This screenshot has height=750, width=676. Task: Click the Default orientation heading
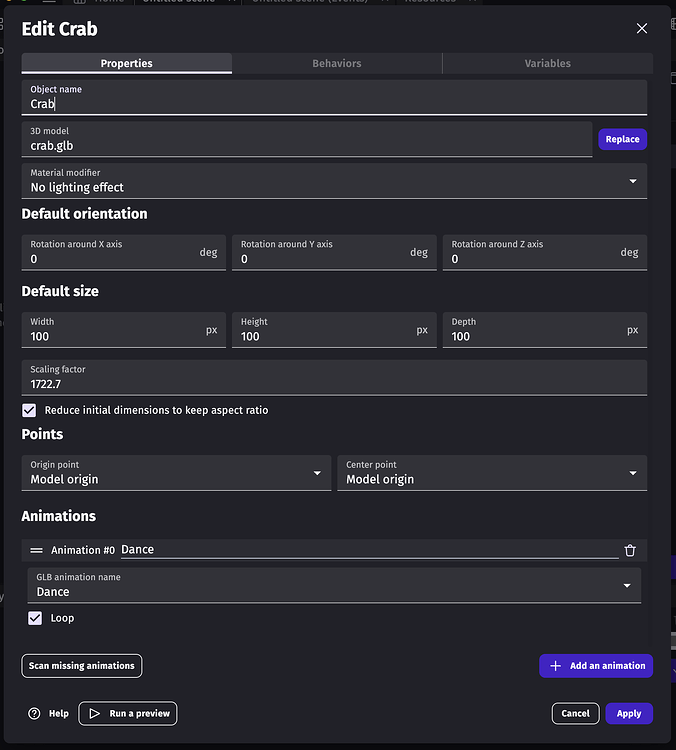click(85, 214)
